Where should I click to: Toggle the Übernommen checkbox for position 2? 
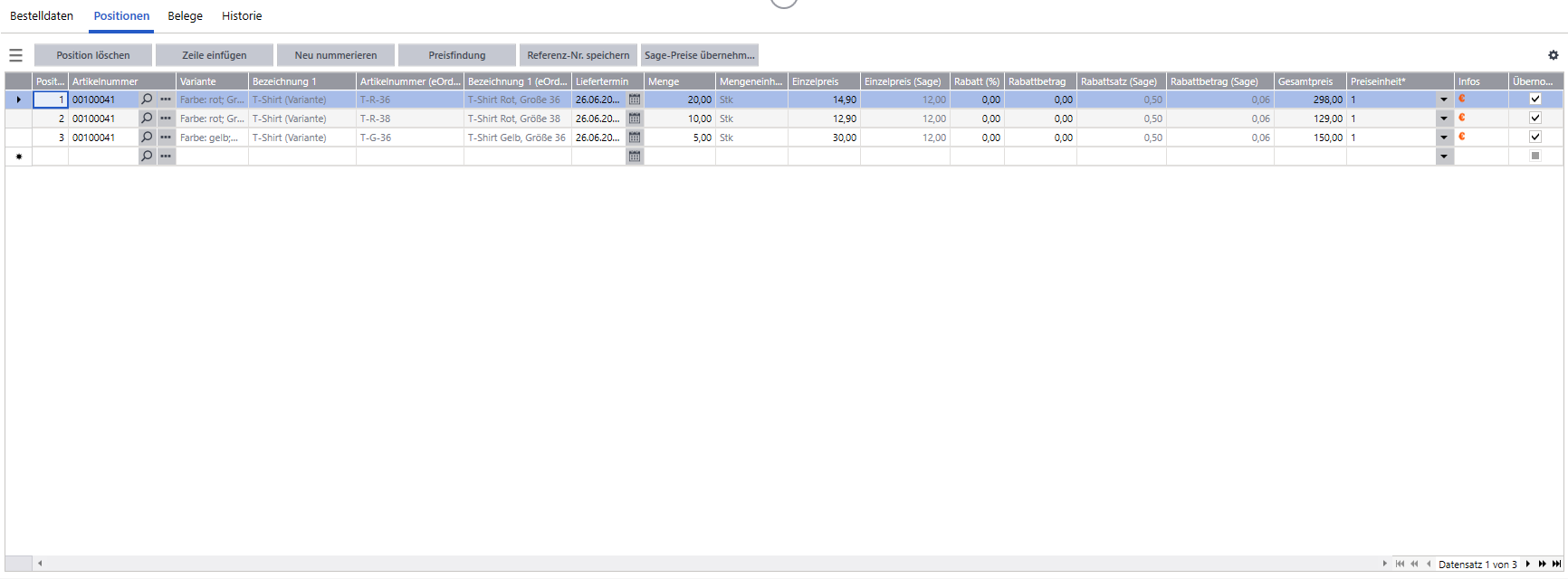coord(1535,119)
